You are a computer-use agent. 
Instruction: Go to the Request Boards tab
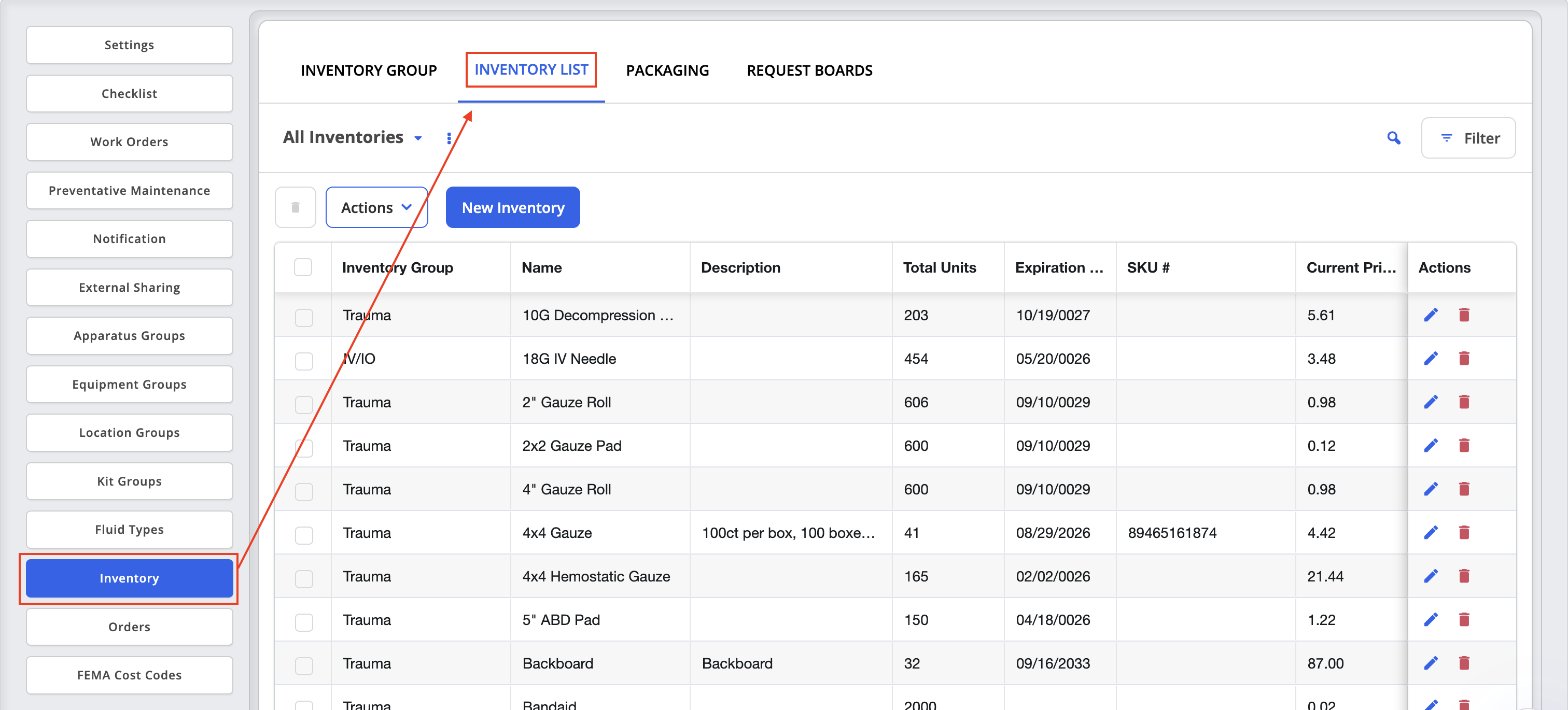point(809,70)
